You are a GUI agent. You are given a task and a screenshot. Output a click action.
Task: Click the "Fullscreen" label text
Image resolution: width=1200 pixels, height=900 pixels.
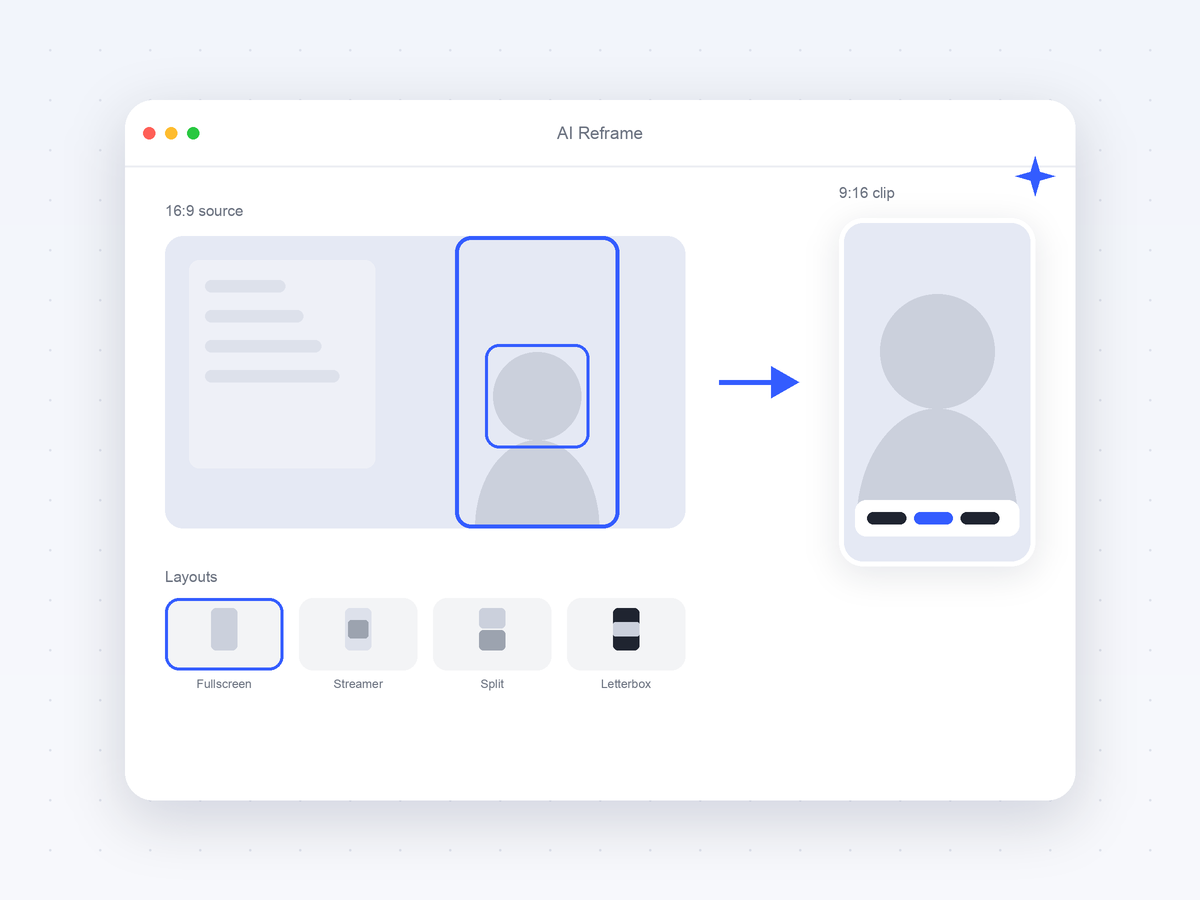coord(224,684)
